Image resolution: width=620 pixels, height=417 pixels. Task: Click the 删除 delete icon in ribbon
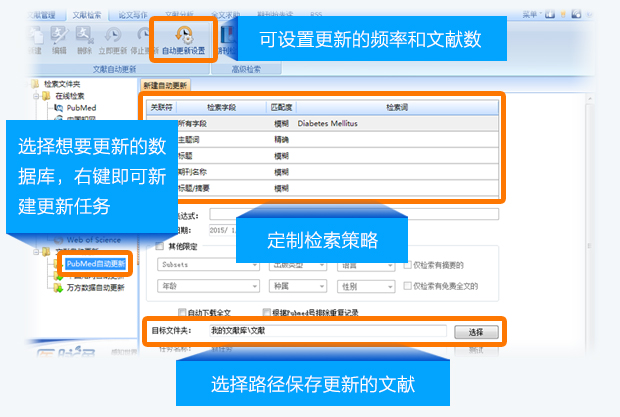(84, 35)
